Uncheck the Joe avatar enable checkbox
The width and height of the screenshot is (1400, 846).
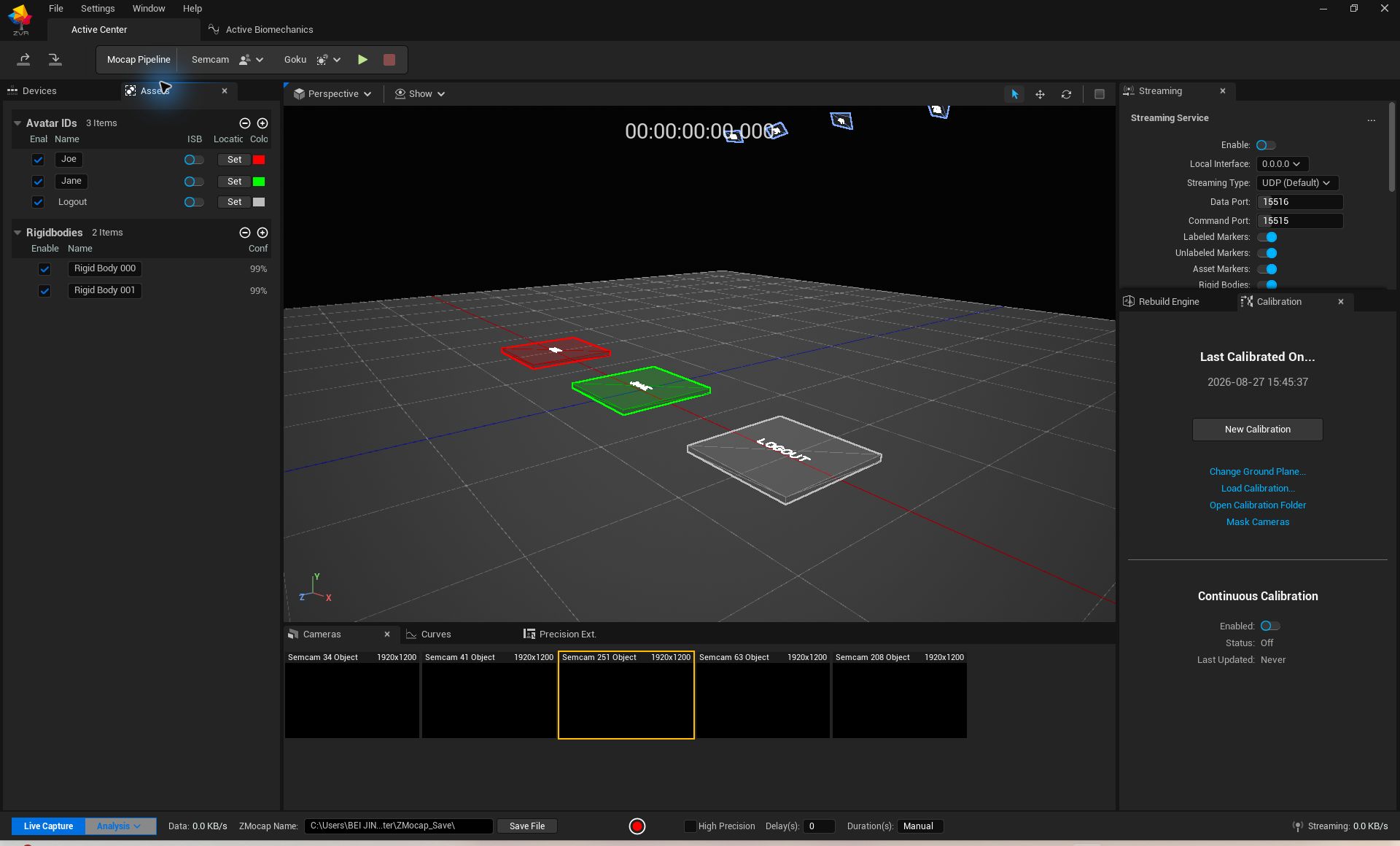[x=38, y=160]
